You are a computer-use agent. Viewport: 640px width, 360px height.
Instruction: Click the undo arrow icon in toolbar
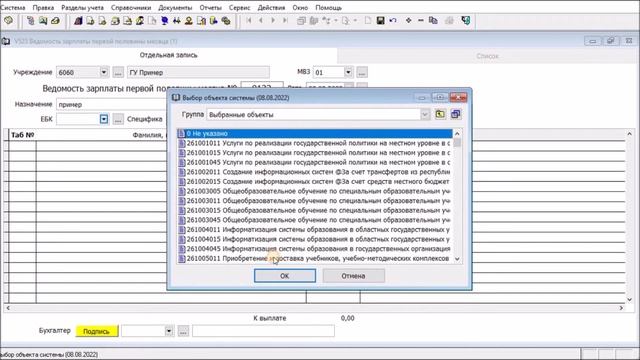pyautogui.click(x=393, y=20)
